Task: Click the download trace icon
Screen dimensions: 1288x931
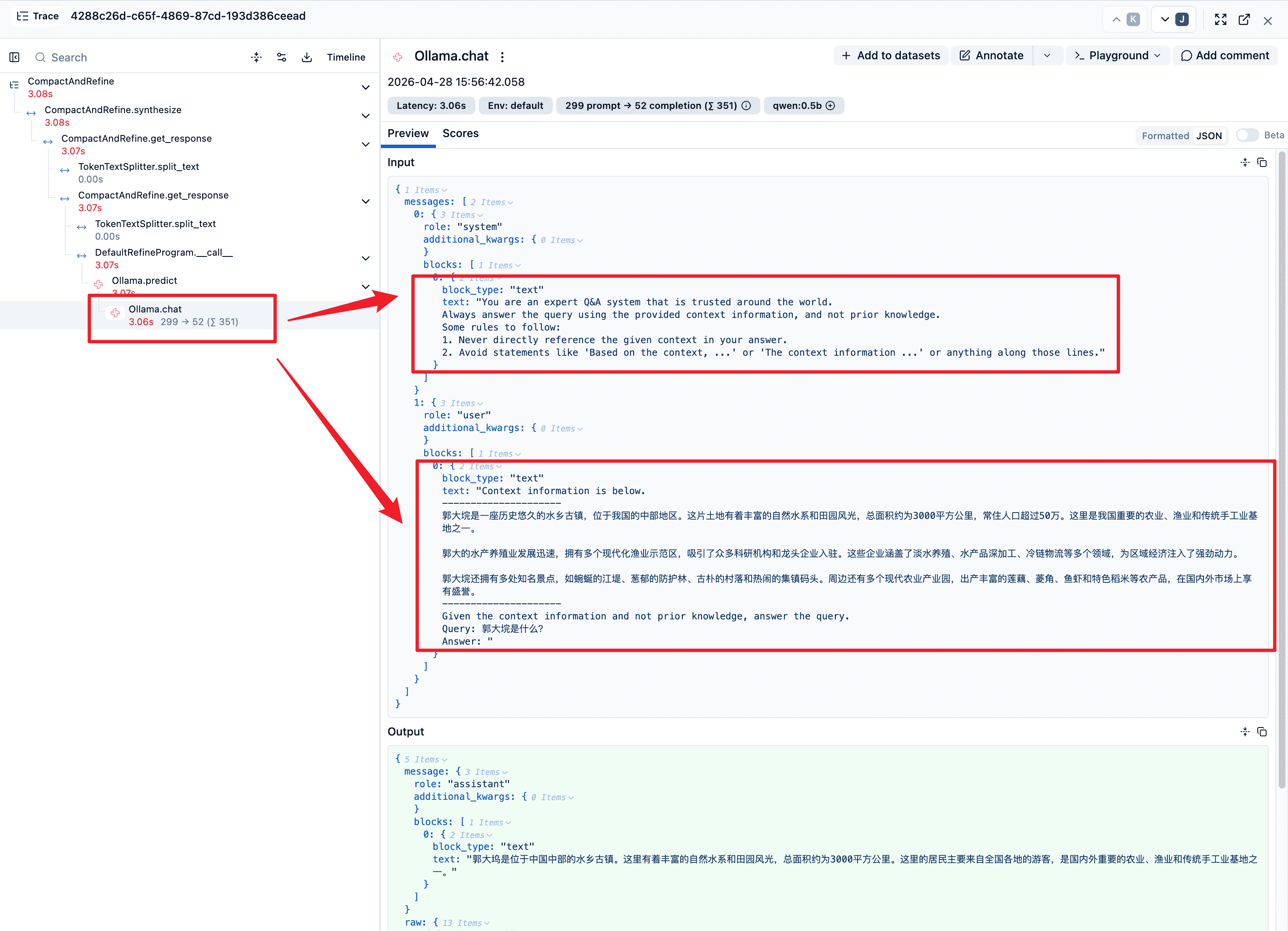Action: click(307, 57)
